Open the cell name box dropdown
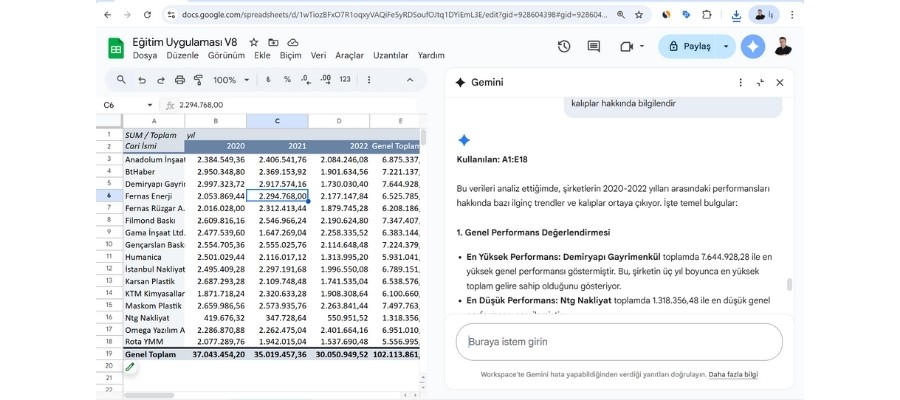Image resolution: width=900 pixels, height=400 pixels. pos(150,105)
